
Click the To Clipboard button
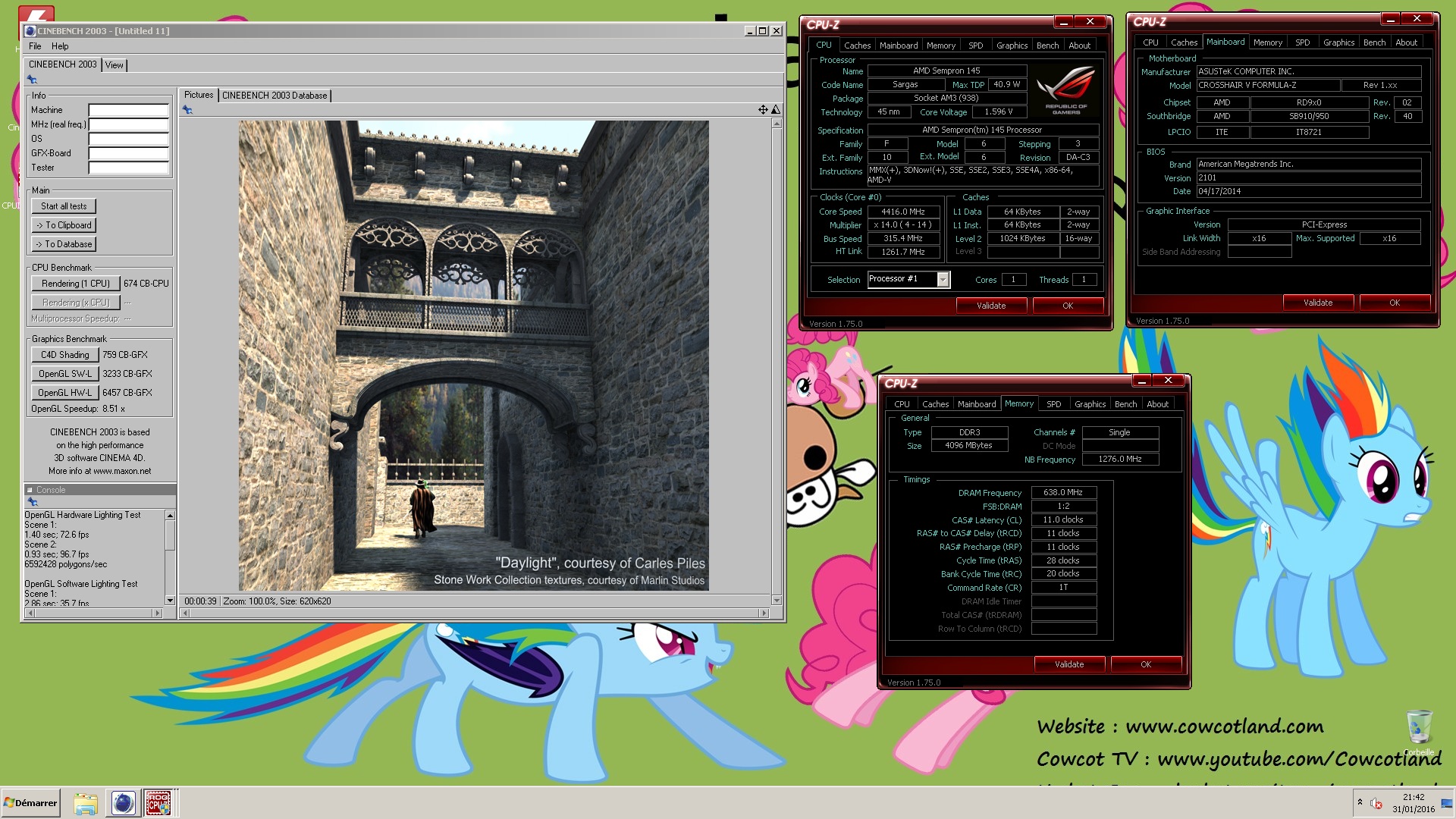coord(64,225)
